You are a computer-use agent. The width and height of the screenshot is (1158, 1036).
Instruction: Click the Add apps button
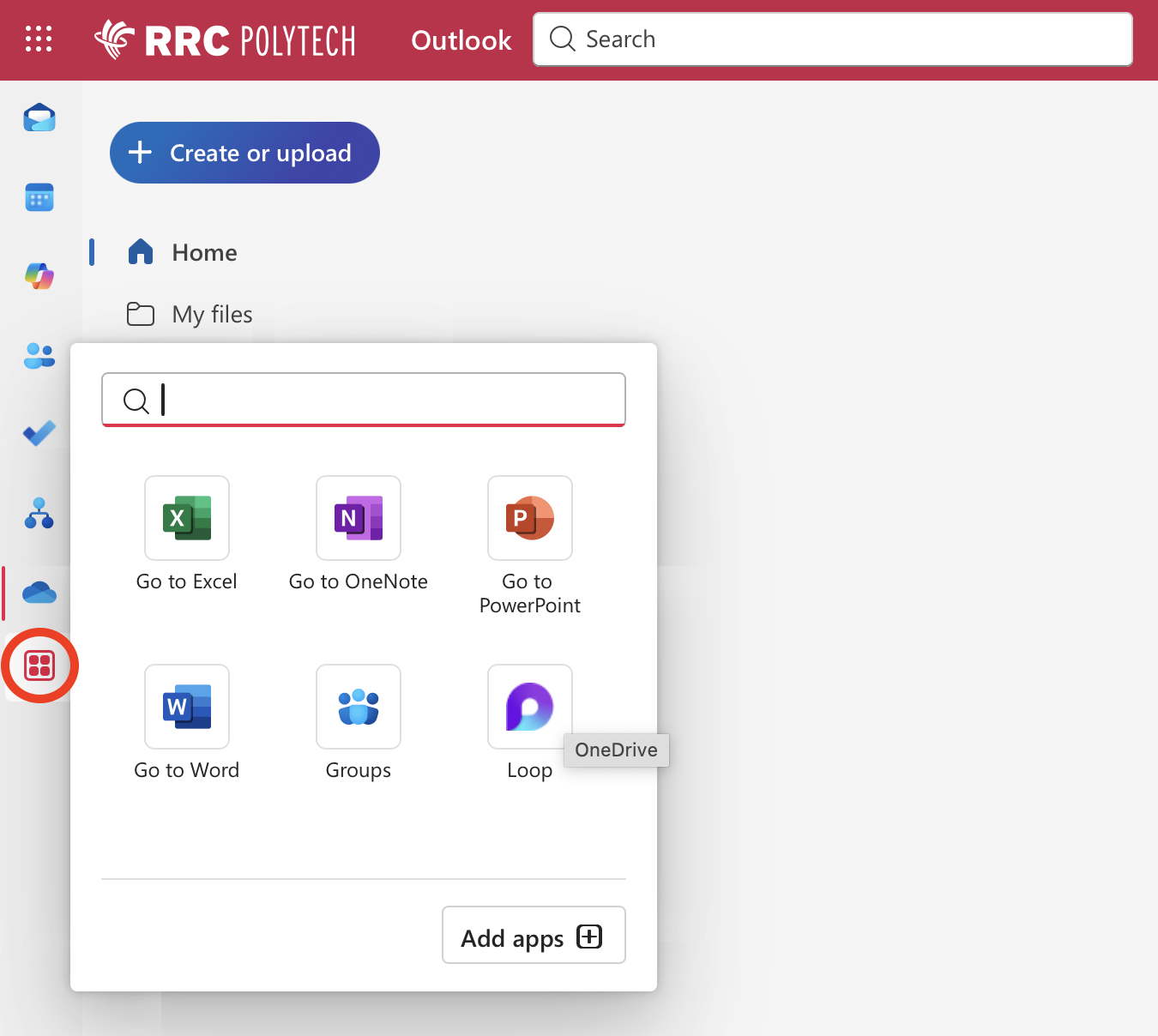[533, 936]
